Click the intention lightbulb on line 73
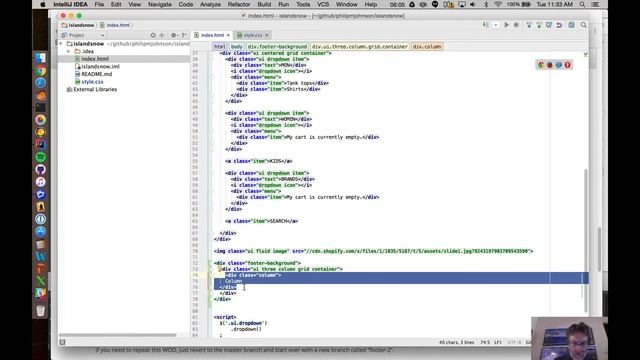Viewport: 640px width, 360px height. pos(220,269)
